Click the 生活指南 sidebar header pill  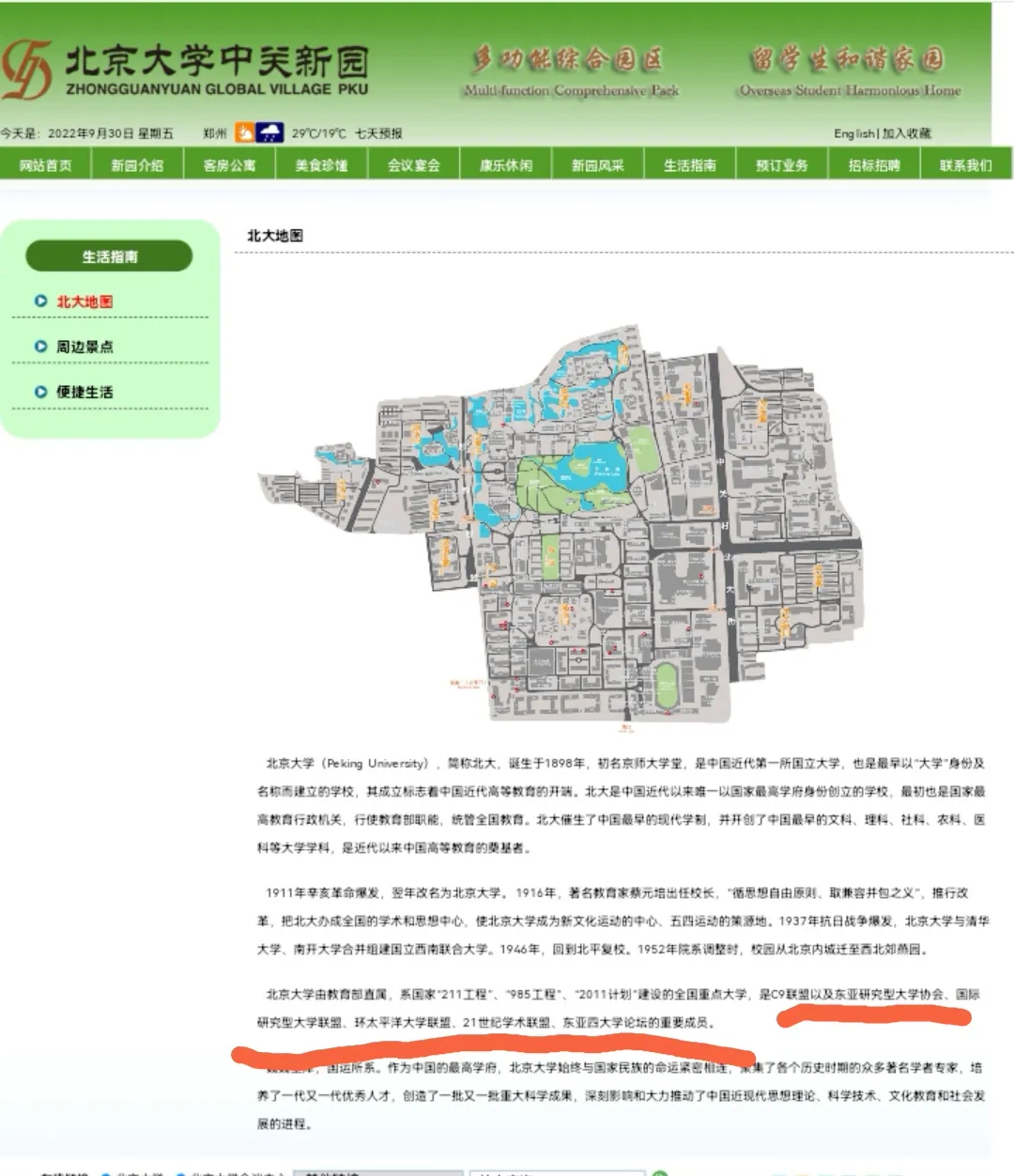[x=109, y=256]
